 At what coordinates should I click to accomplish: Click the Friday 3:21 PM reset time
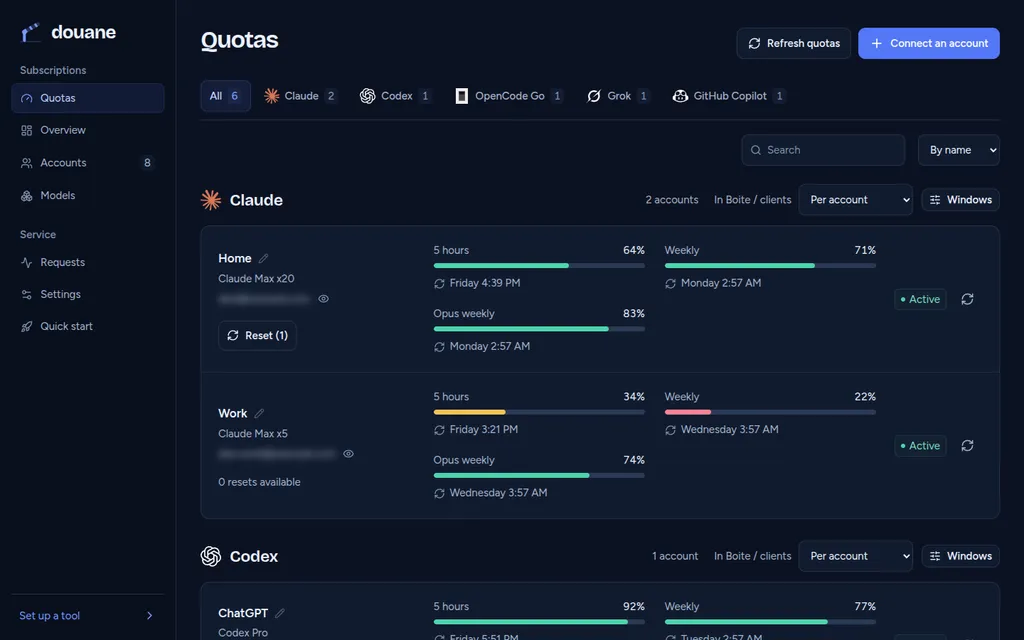click(x=483, y=429)
